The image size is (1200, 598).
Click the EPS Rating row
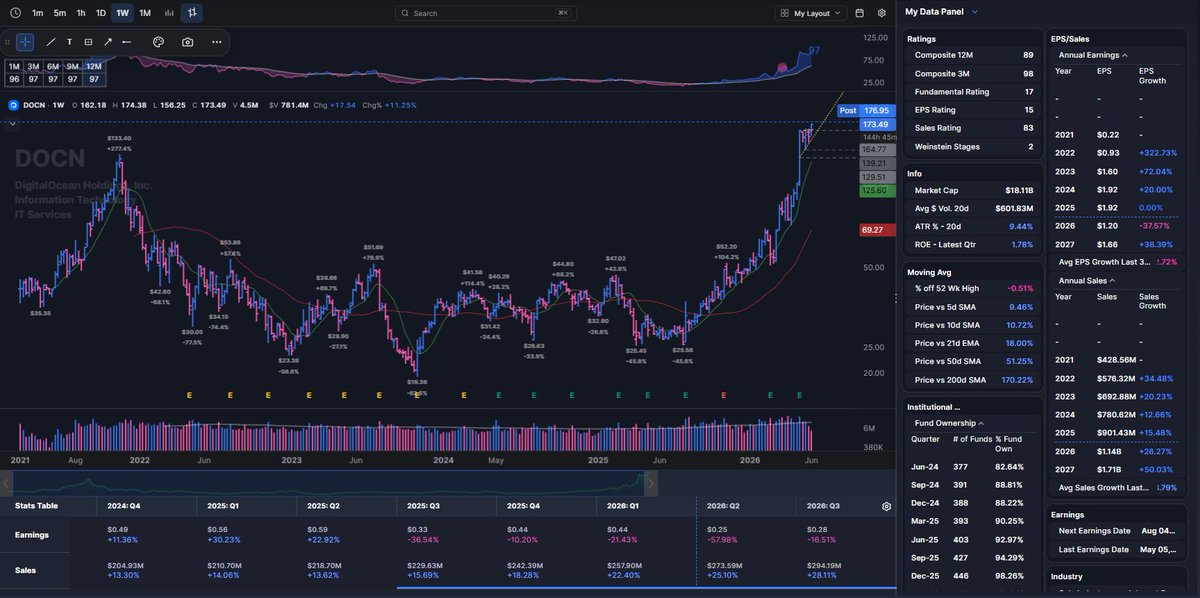973,110
